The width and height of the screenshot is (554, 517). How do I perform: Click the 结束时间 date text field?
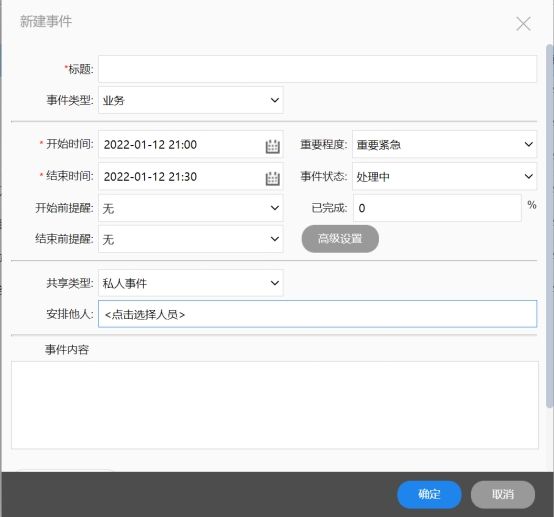coord(181,176)
